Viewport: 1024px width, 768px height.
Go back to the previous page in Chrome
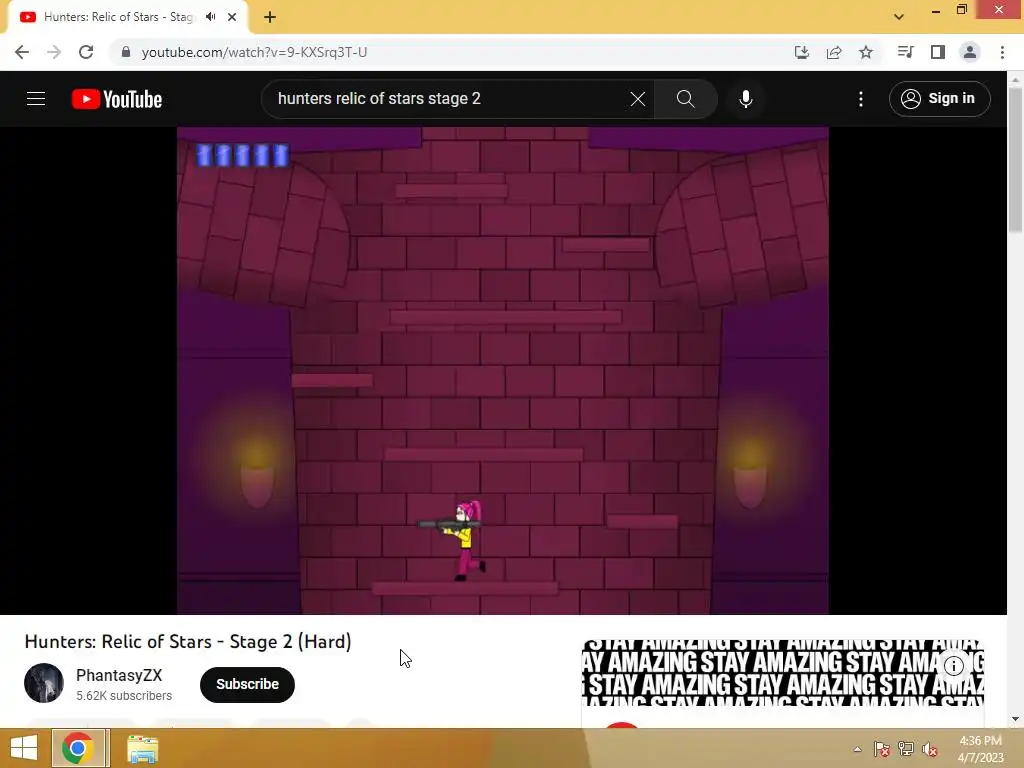coord(22,52)
